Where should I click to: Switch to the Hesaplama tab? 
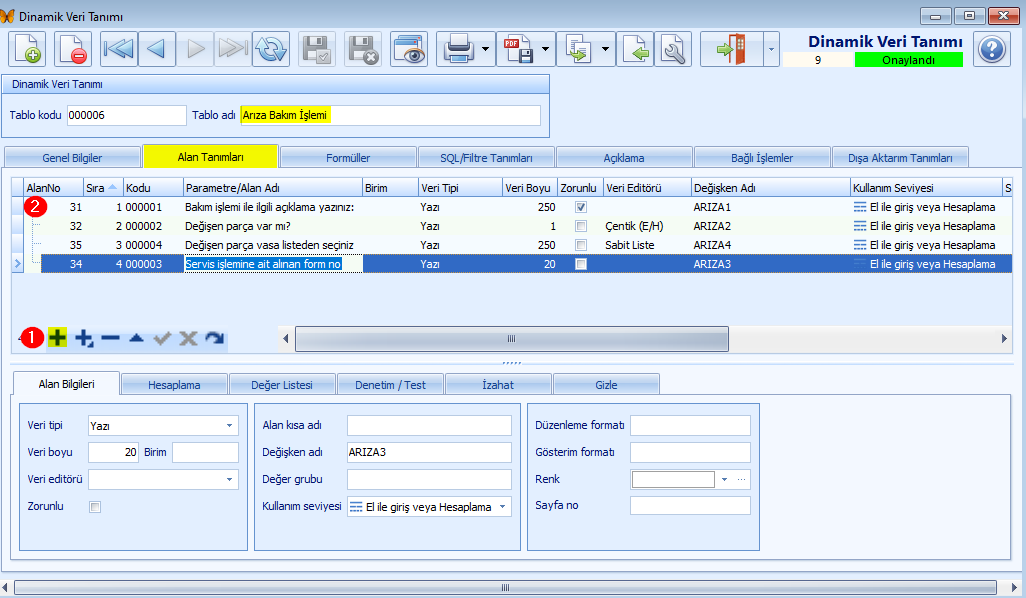click(174, 385)
